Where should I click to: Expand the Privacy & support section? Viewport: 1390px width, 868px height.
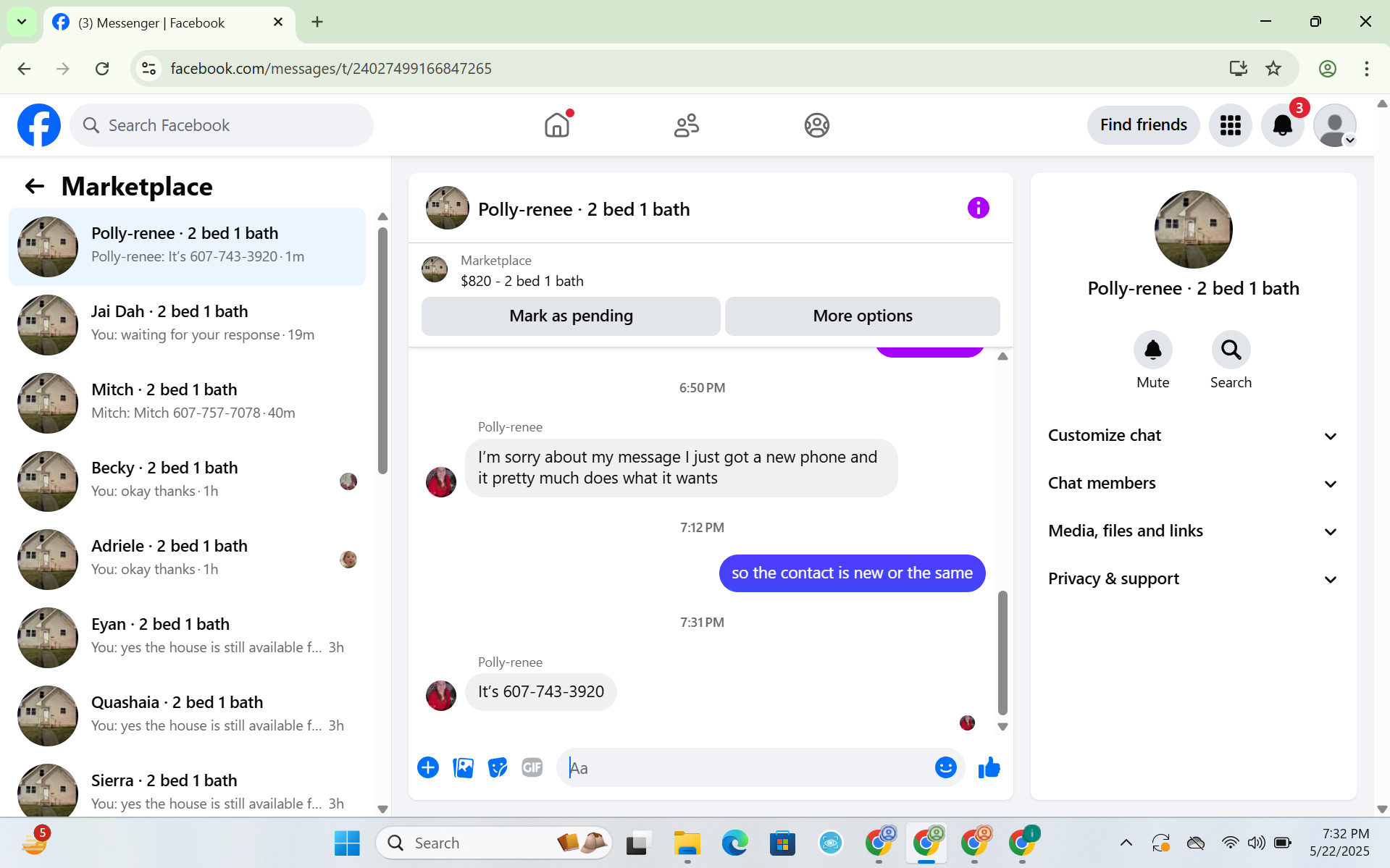[x=1193, y=579]
